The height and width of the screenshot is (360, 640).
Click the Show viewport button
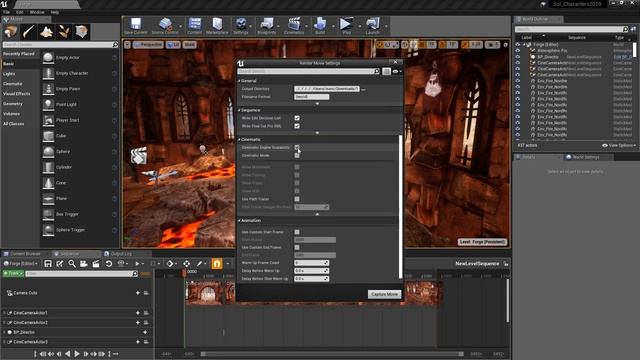pyautogui.click(x=189, y=44)
